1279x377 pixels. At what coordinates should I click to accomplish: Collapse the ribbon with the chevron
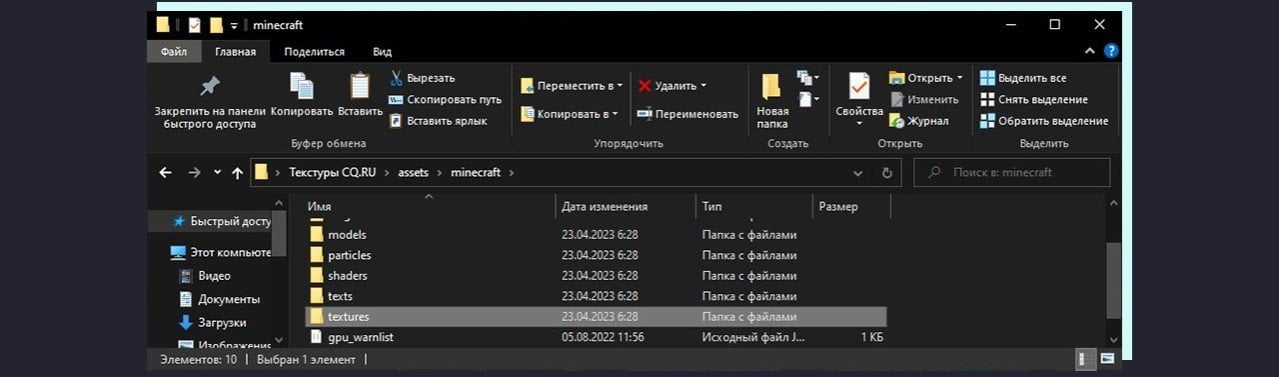coord(1090,50)
